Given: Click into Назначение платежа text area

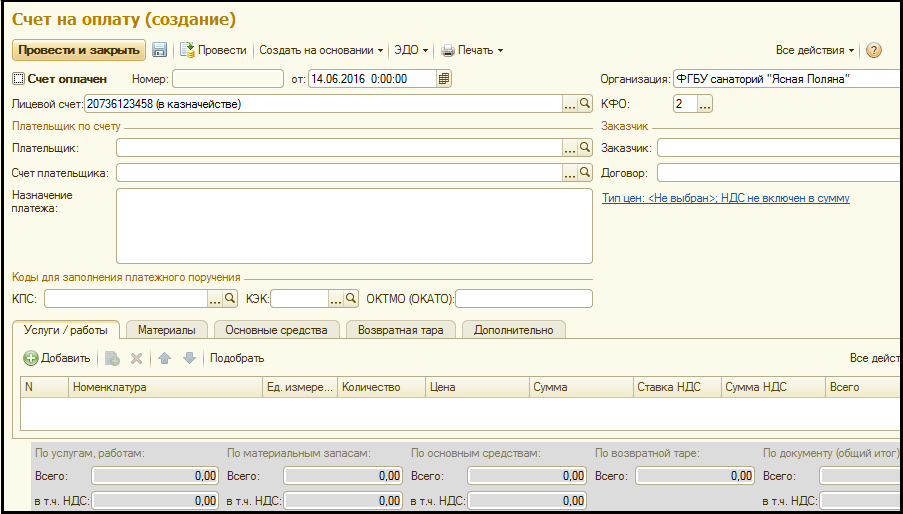Looking at the screenshot, I should pos(354,225).
